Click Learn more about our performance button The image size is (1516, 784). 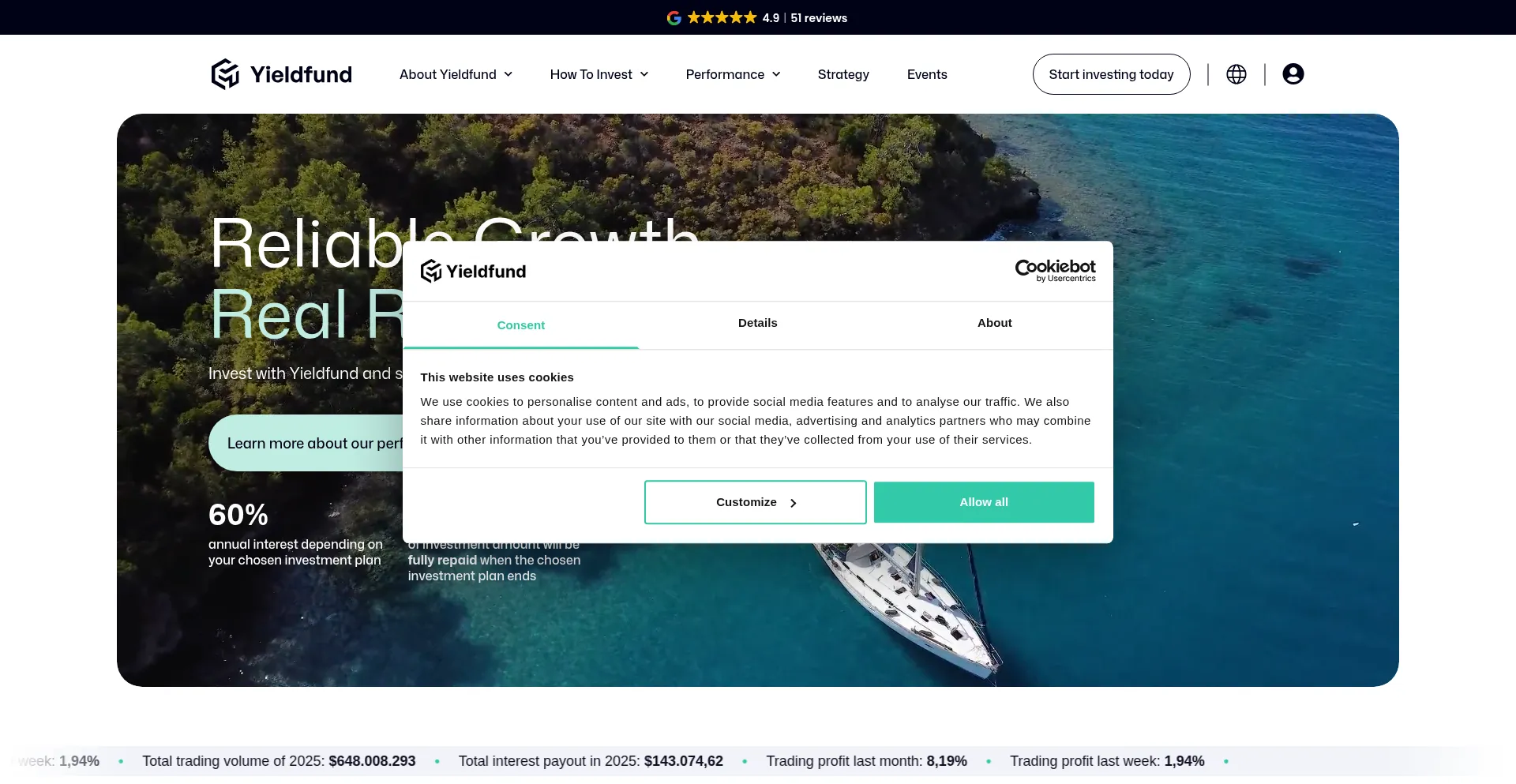tap(306, 443)
